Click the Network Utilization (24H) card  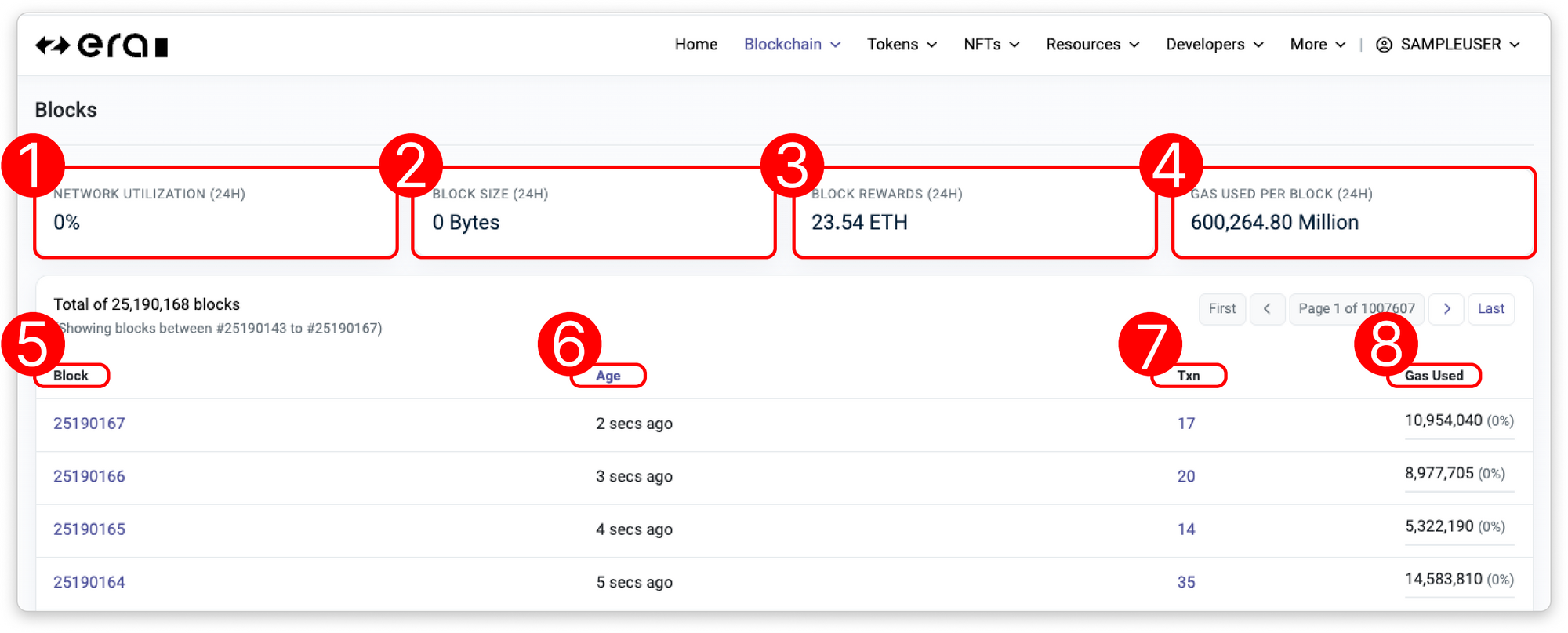coord(216,212)
